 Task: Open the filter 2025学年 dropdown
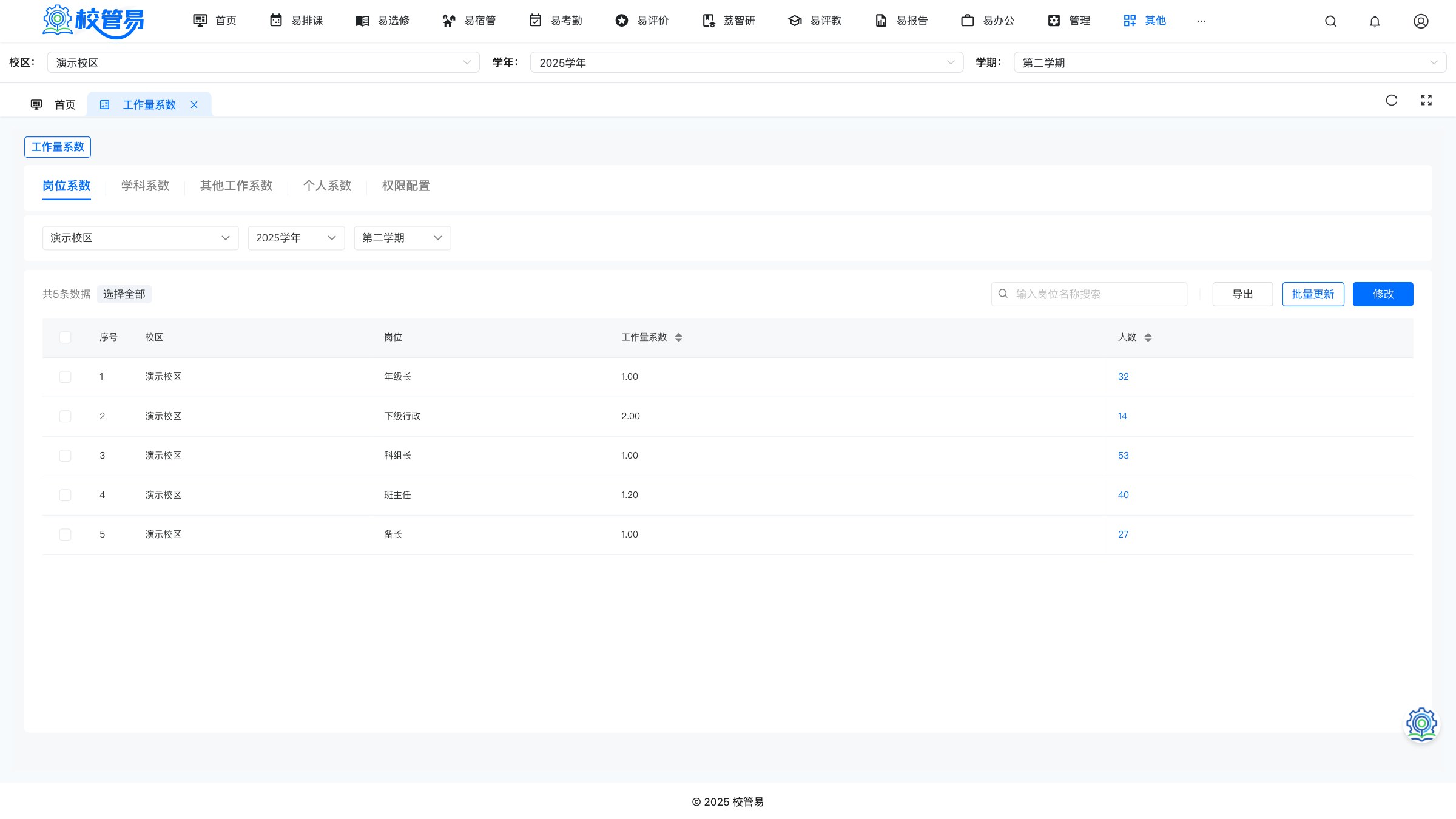[296, 238]
